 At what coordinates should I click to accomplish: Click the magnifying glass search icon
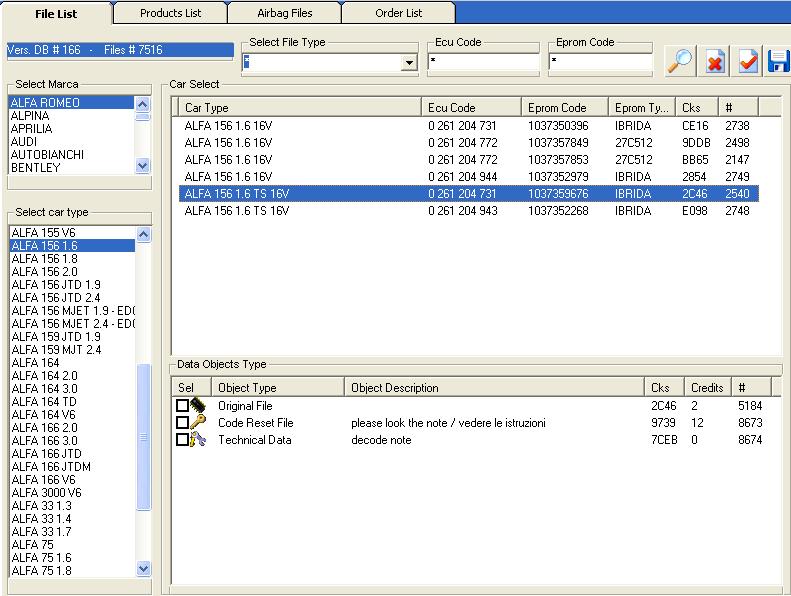point(680,61)
